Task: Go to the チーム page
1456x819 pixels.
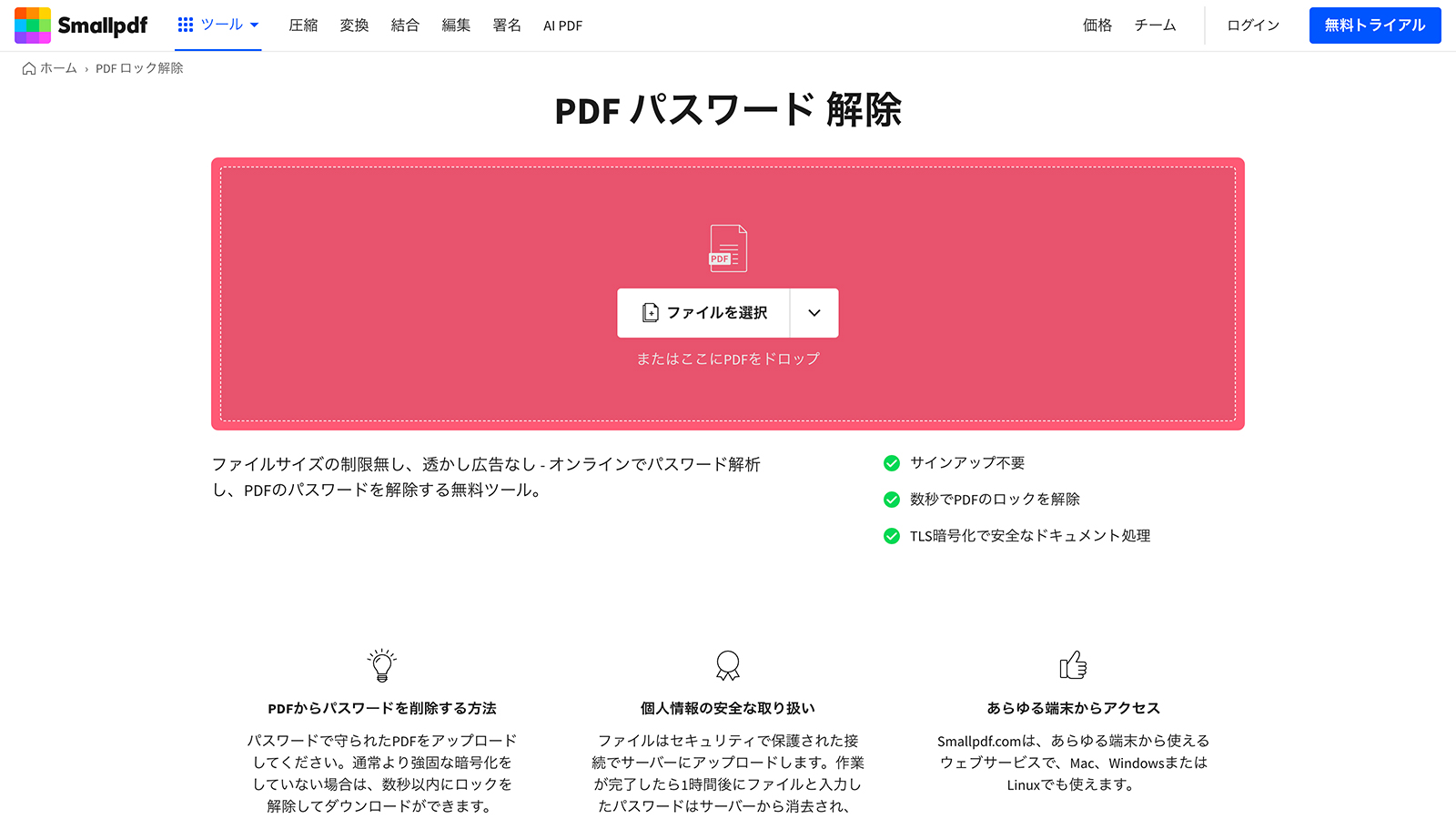Action: click(1155, 25)
